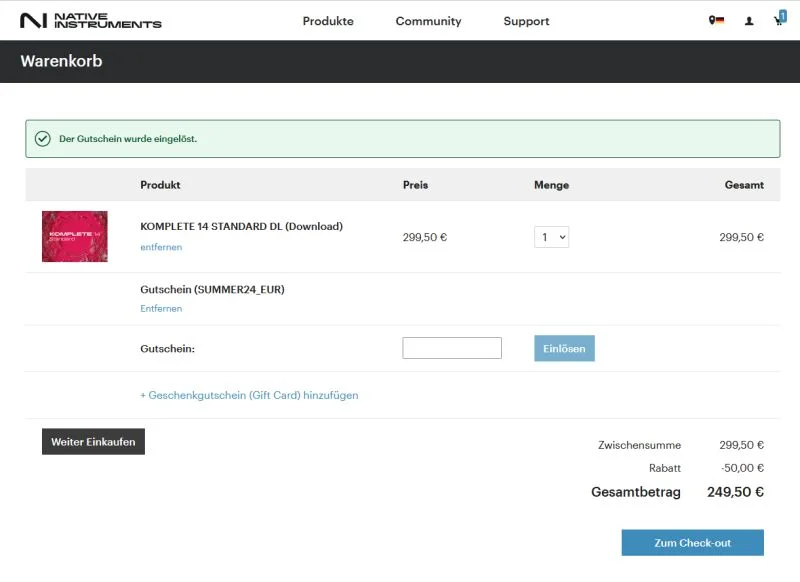Click the Komplete 14 product thumbnail
The height and width of the screenshot is (582, 800).
point(75,236)
